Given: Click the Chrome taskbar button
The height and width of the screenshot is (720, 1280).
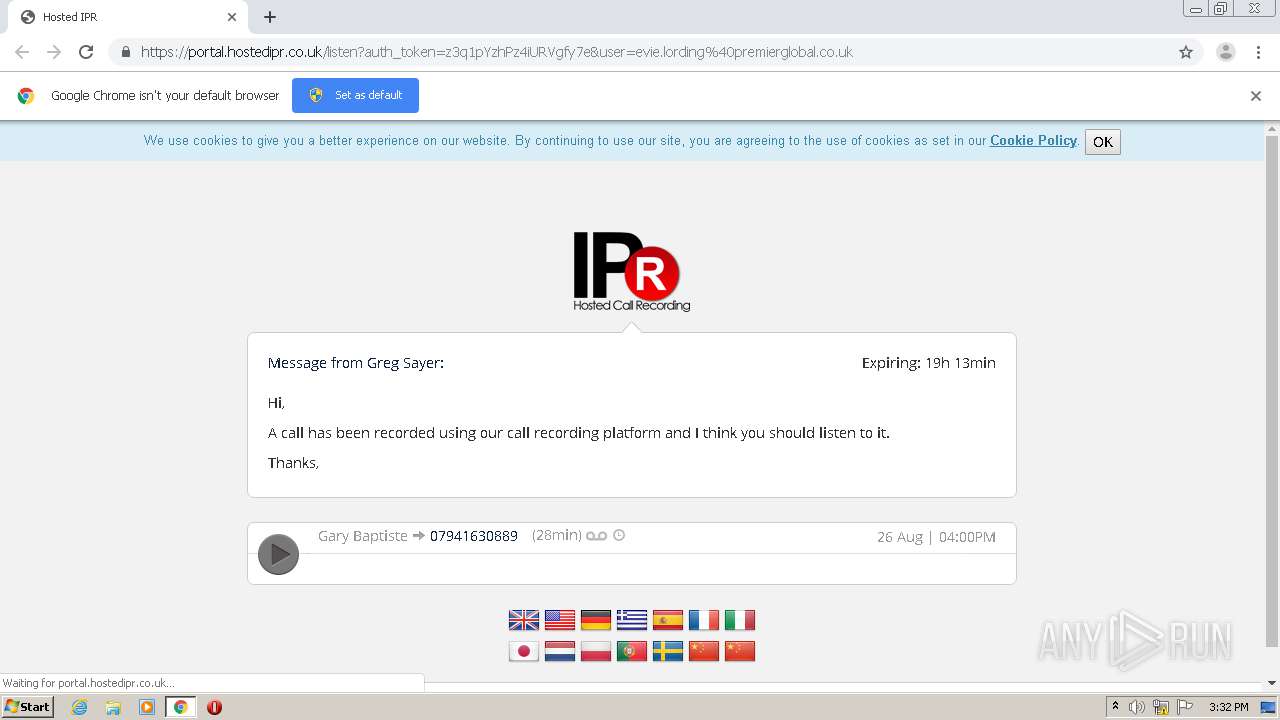Looking at the screenshot, I should [x=181, y=707].
